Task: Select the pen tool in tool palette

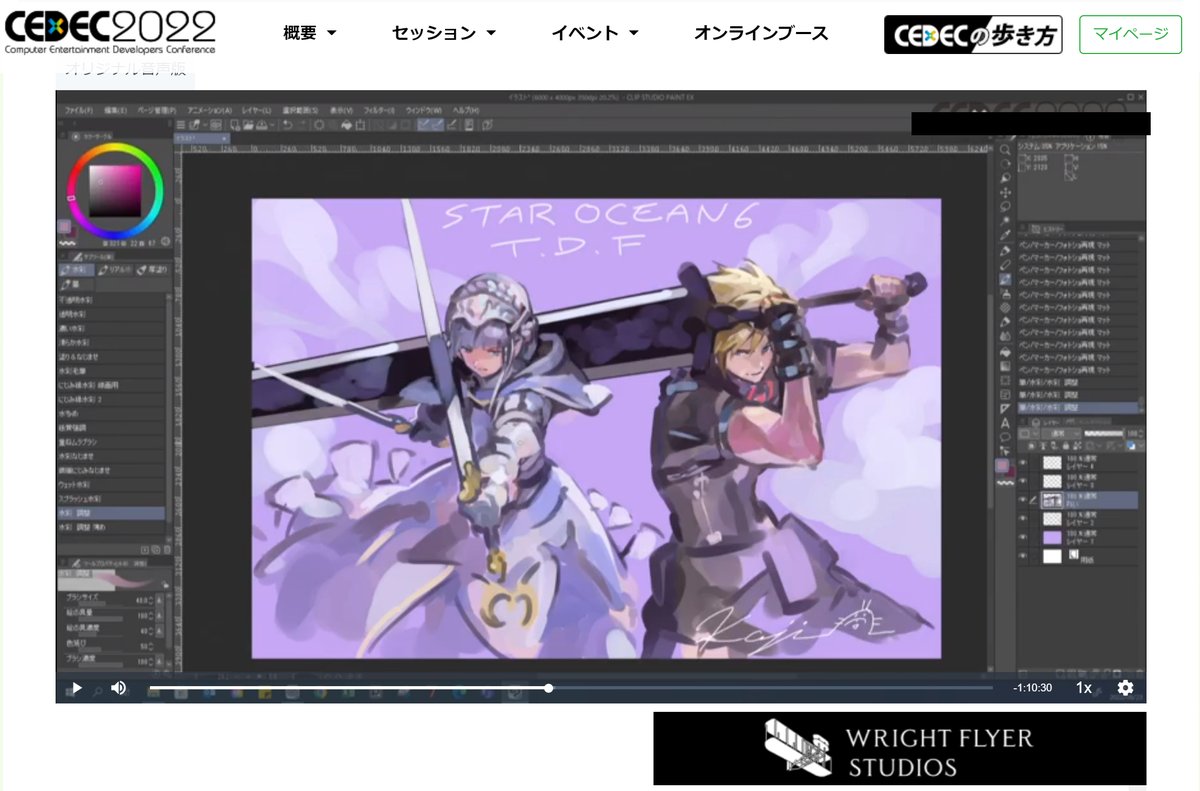Action: pyautogui.click(x=1005, y=251)
